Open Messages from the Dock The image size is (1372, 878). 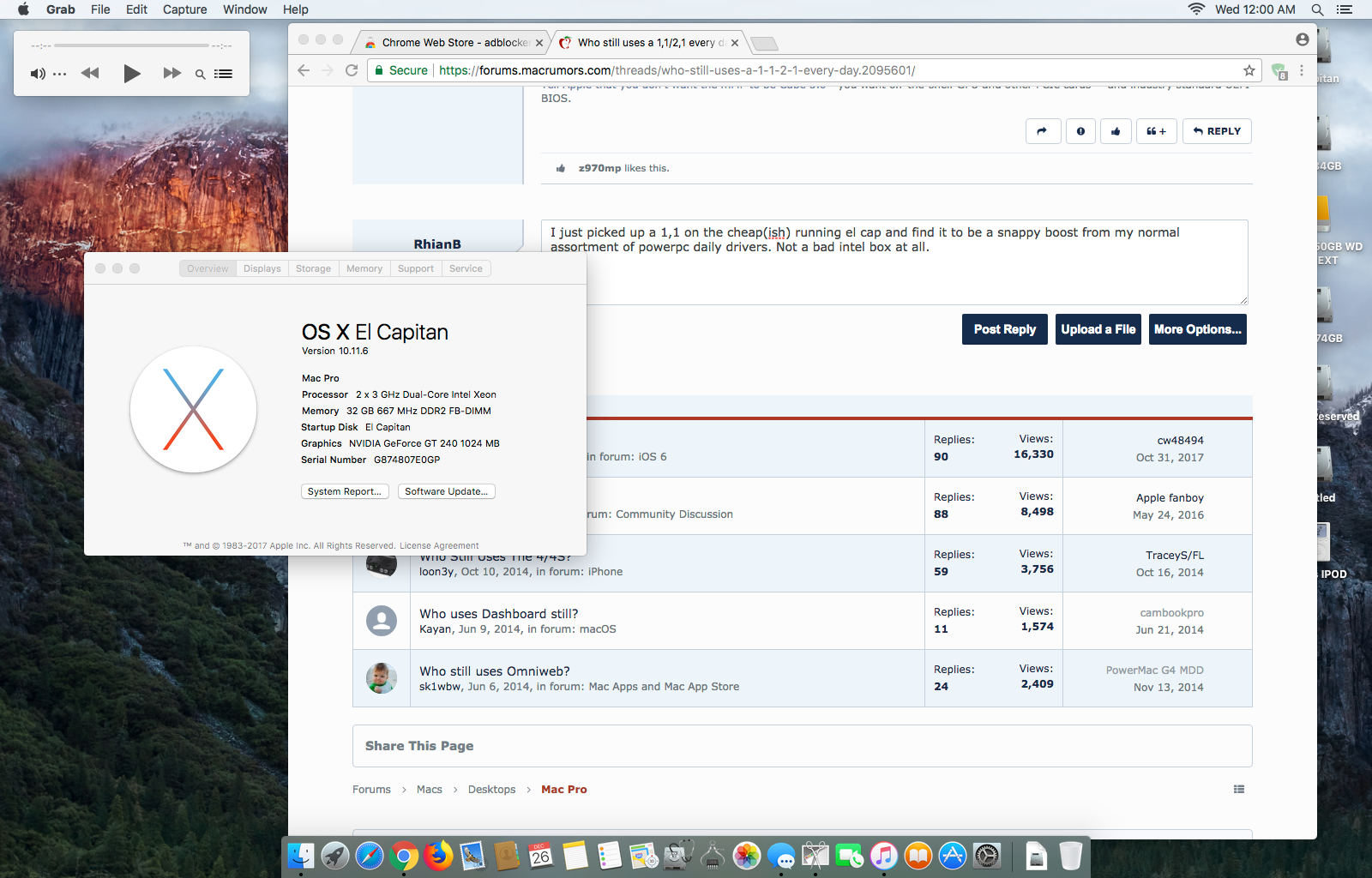pyautogui.click(x=781, y=855)
